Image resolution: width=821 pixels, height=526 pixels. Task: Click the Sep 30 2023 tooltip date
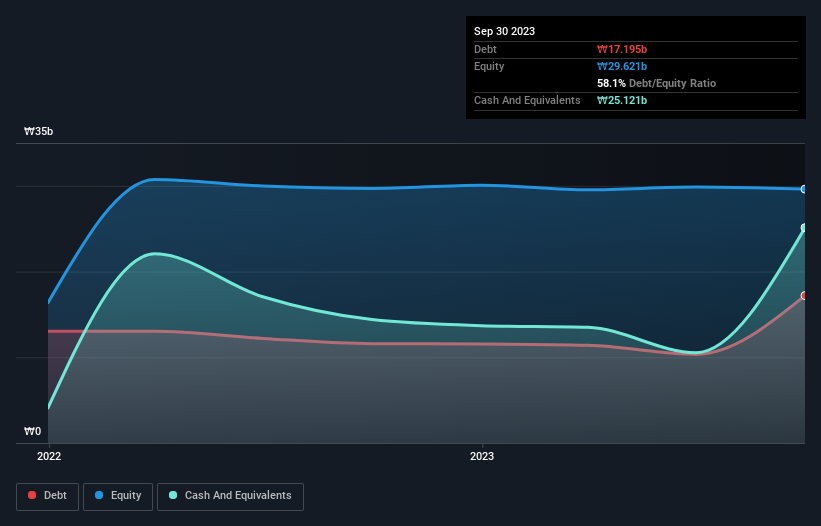(x=504, y=31)
